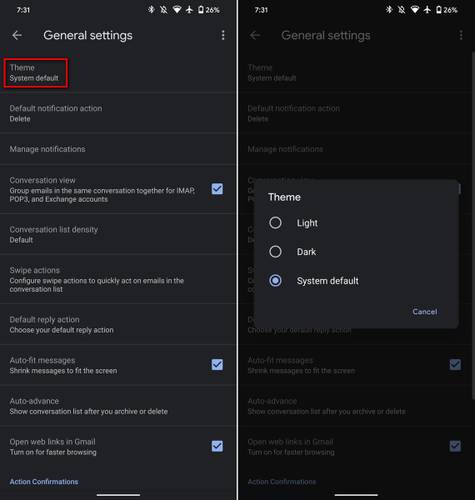475x500 pixels.
Task: Open Conversation list density setting
Action: tap(118, 234)
